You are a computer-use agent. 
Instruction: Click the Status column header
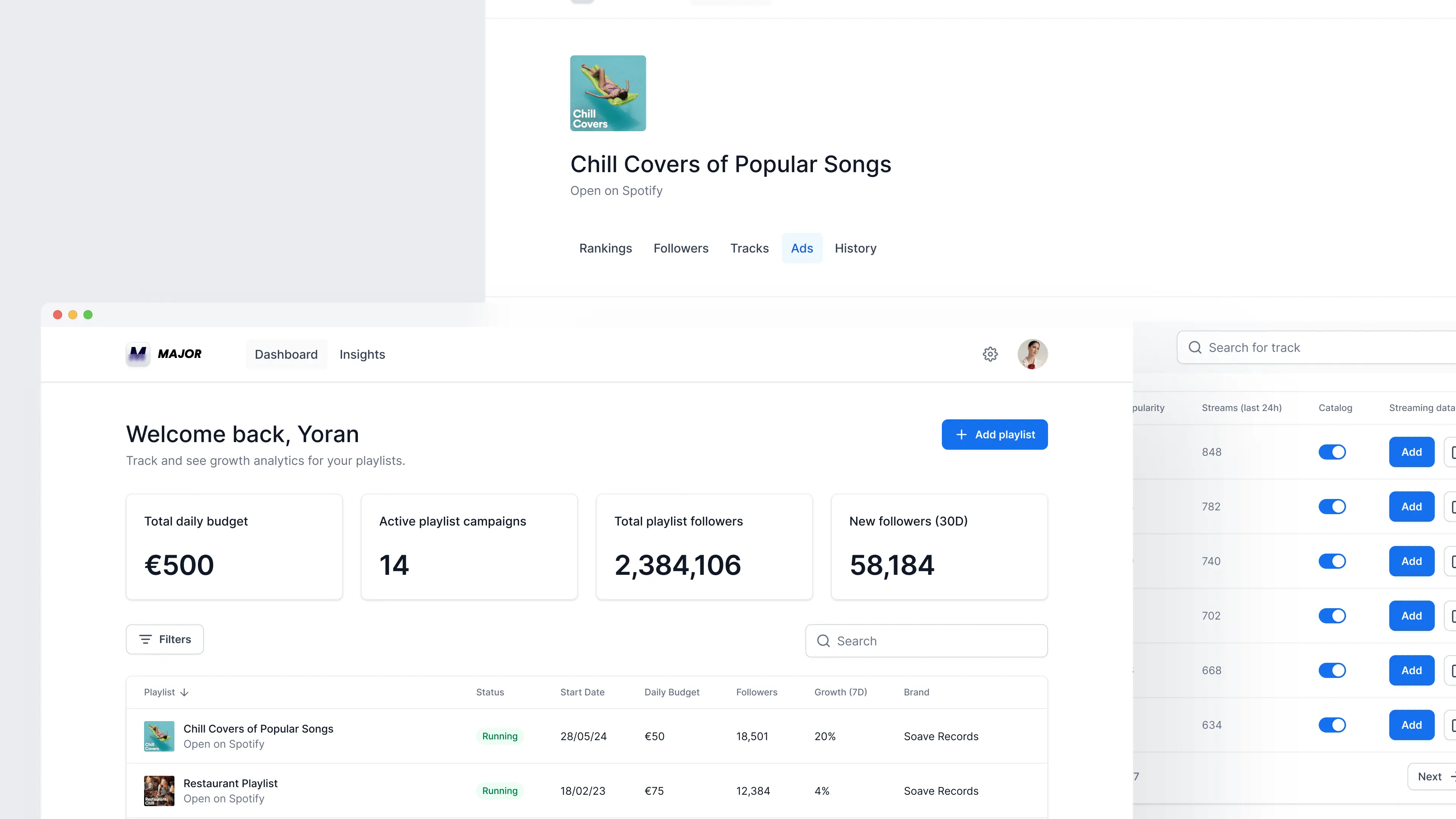pos(490,692)
